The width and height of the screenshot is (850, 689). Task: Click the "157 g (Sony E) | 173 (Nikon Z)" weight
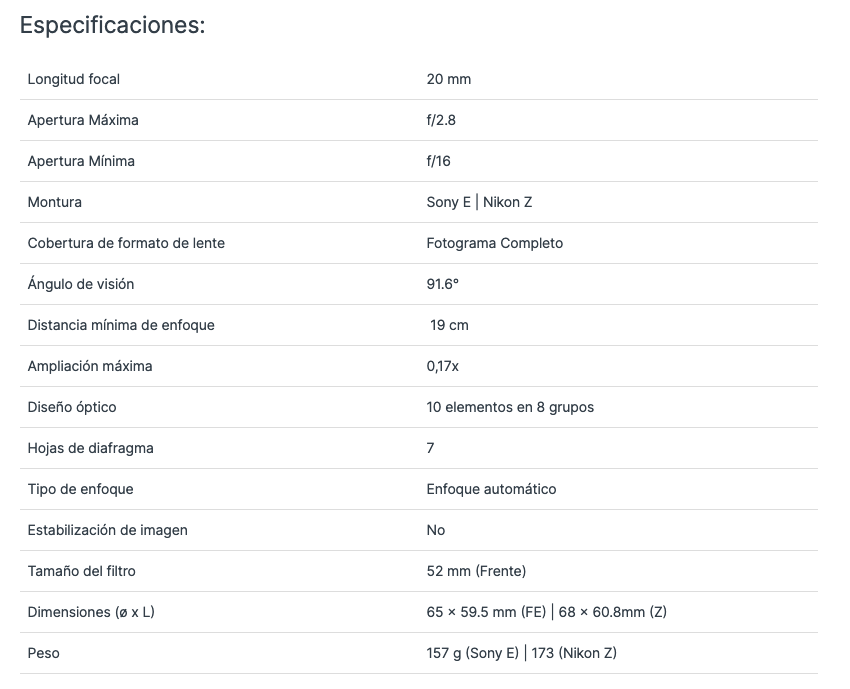[521, 653]
